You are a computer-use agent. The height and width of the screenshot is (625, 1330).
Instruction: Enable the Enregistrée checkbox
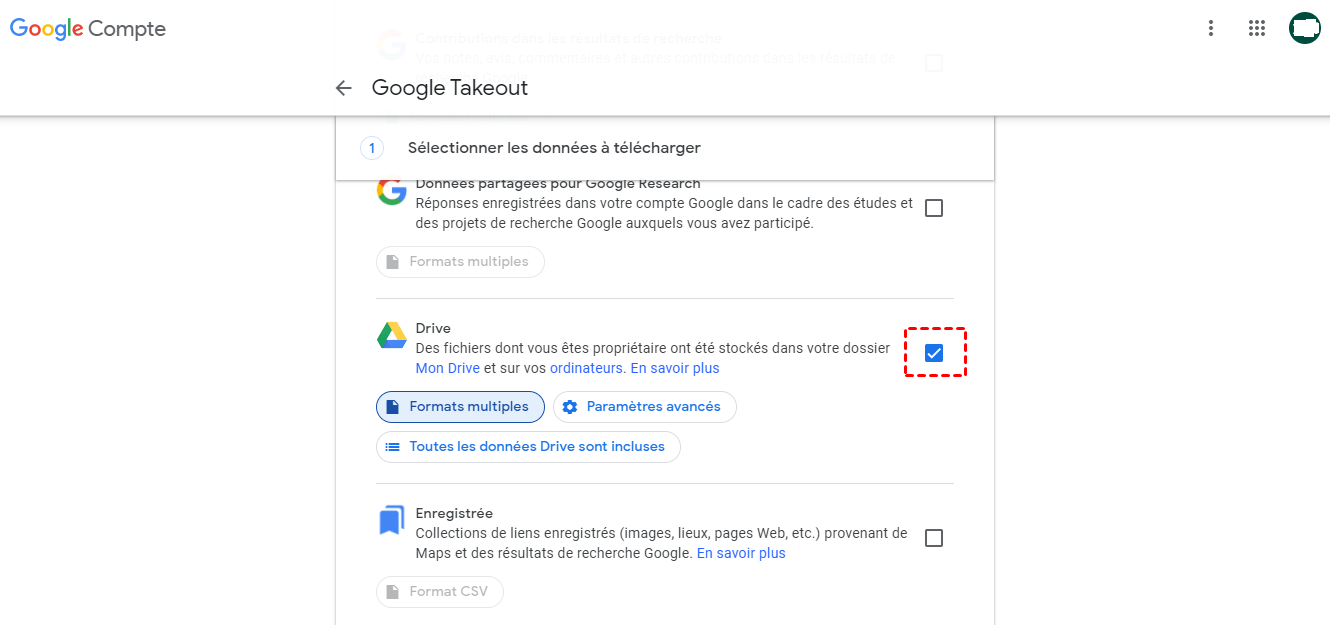coord(934,538)
